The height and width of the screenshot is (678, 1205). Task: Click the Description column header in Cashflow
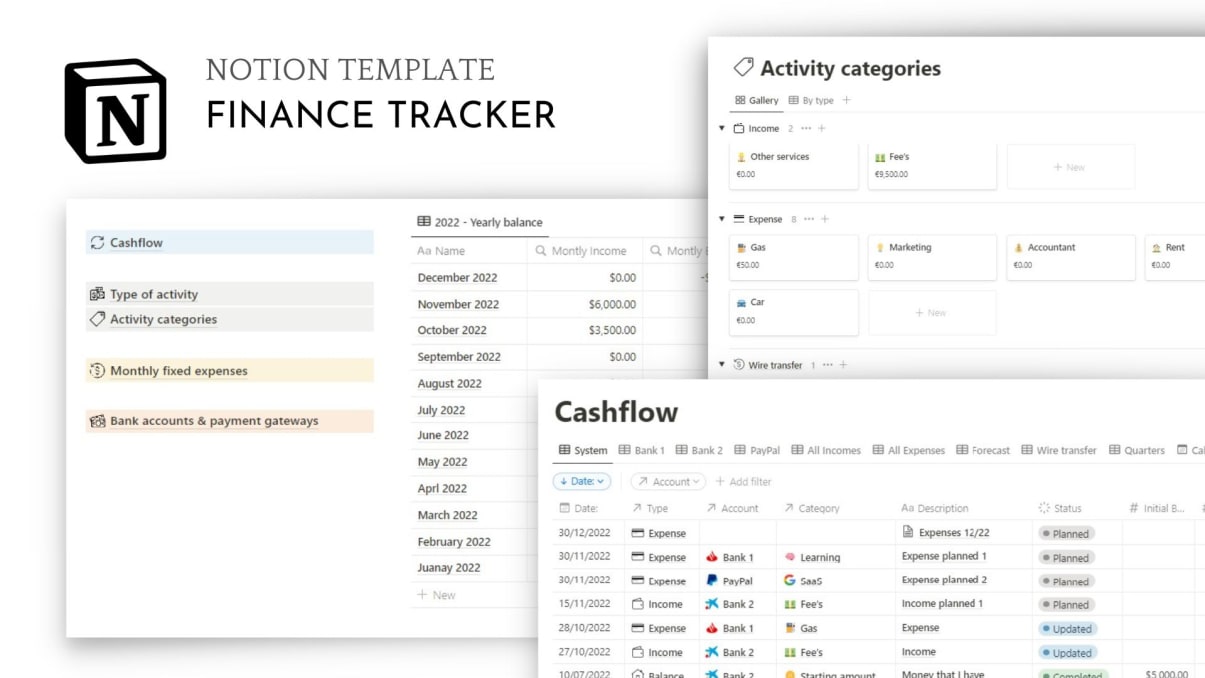964,508
